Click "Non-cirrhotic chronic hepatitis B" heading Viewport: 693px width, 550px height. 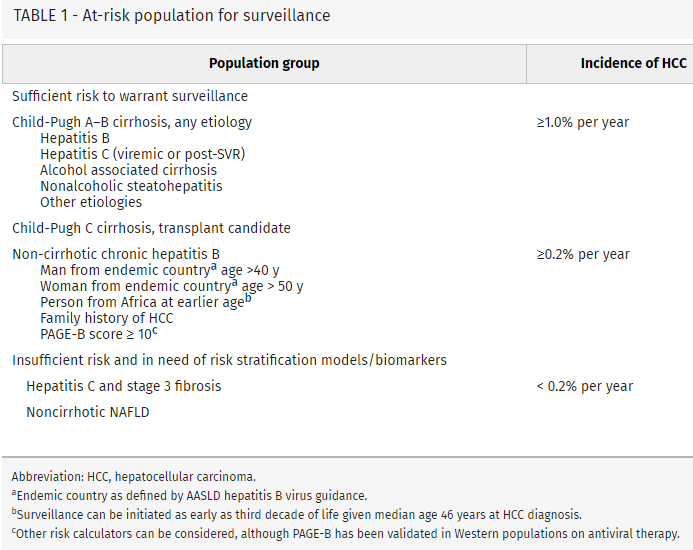[116, 254]
